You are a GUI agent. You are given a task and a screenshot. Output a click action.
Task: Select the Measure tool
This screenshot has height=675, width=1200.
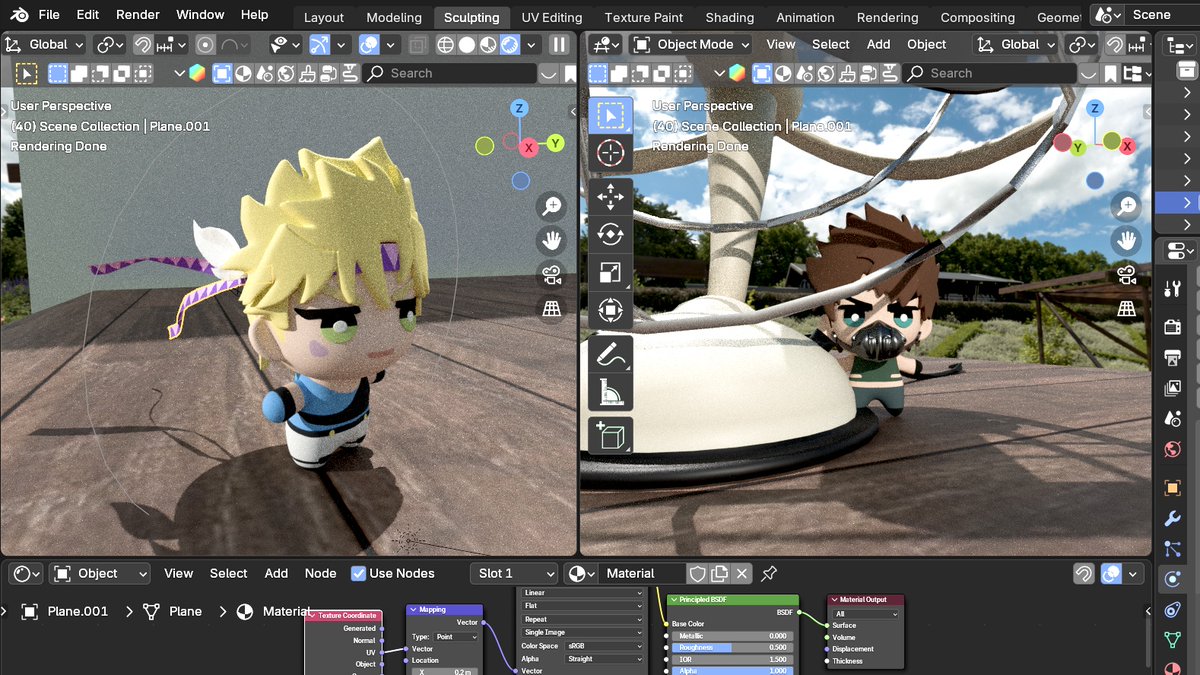610,393
